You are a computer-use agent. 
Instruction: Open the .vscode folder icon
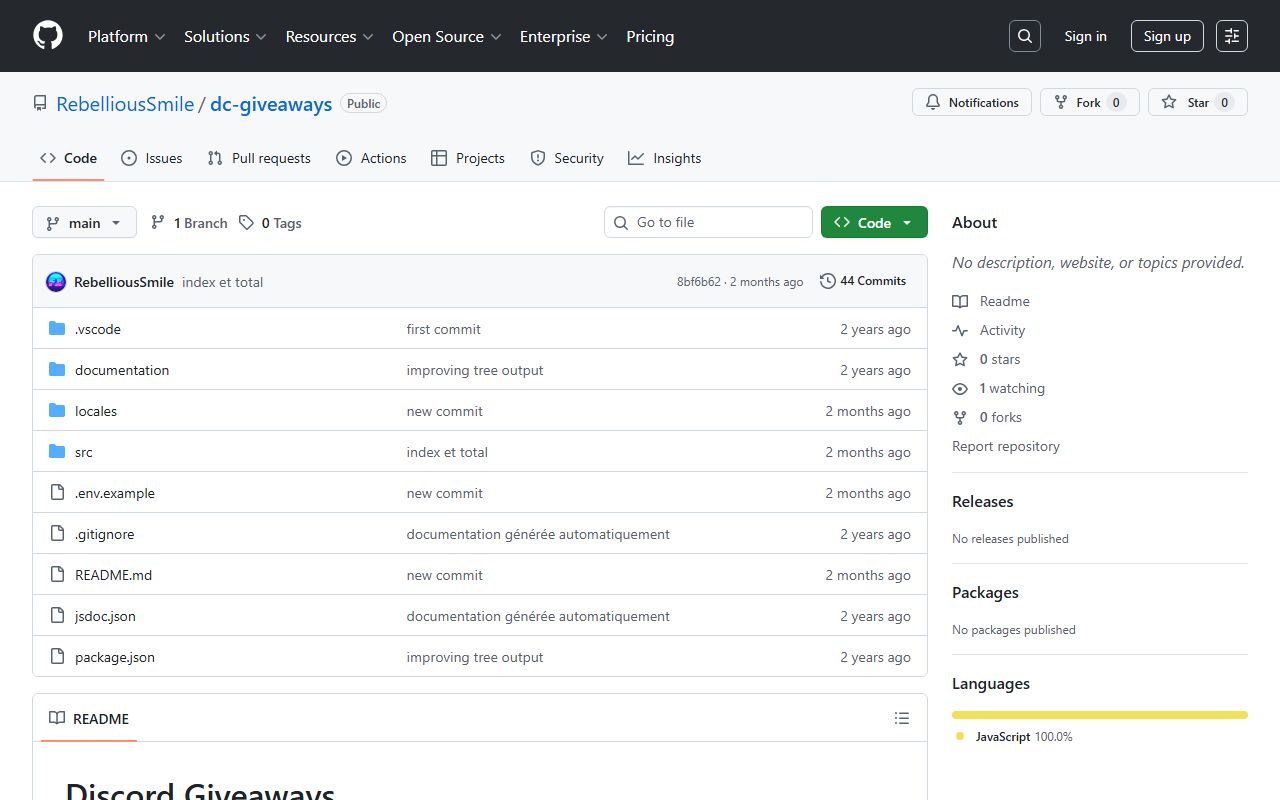57,329
